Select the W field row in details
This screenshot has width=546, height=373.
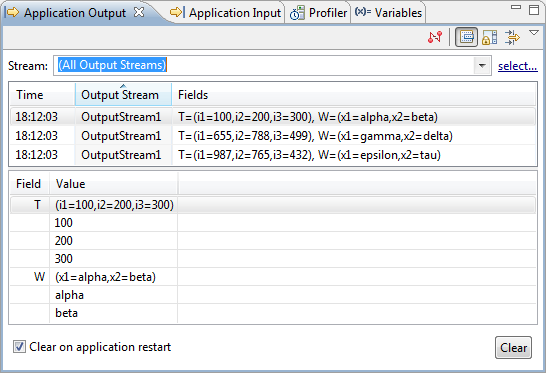(x=273, y=277)
